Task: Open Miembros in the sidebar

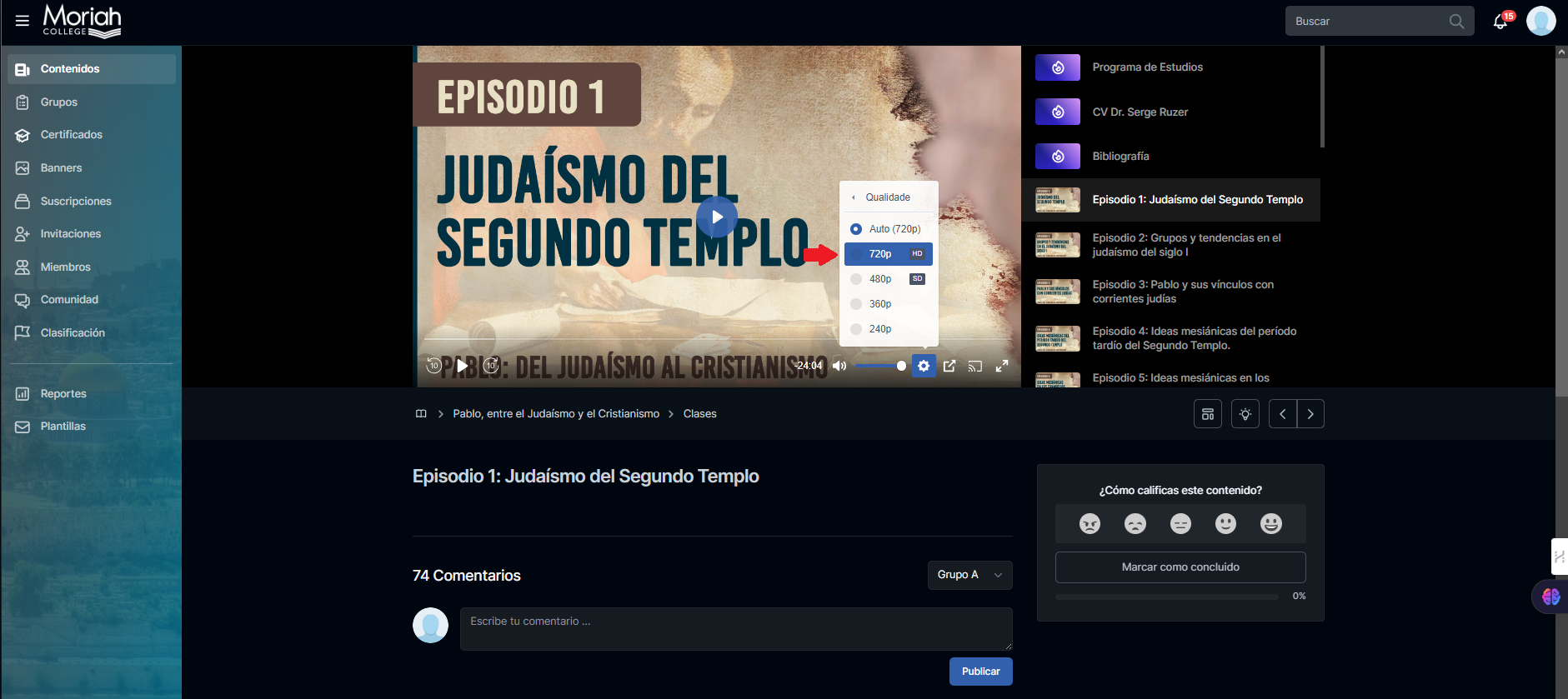Action: click(65, 267)
